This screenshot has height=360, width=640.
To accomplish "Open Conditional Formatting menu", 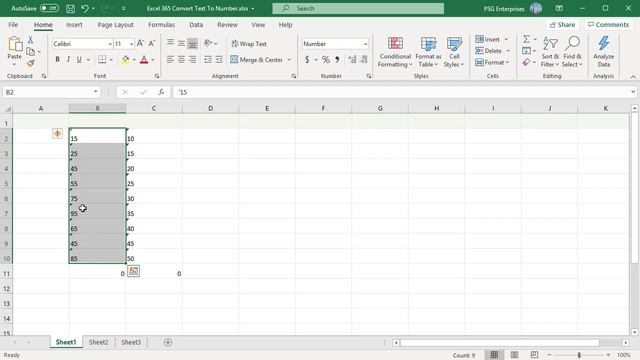I will point(395,52).
